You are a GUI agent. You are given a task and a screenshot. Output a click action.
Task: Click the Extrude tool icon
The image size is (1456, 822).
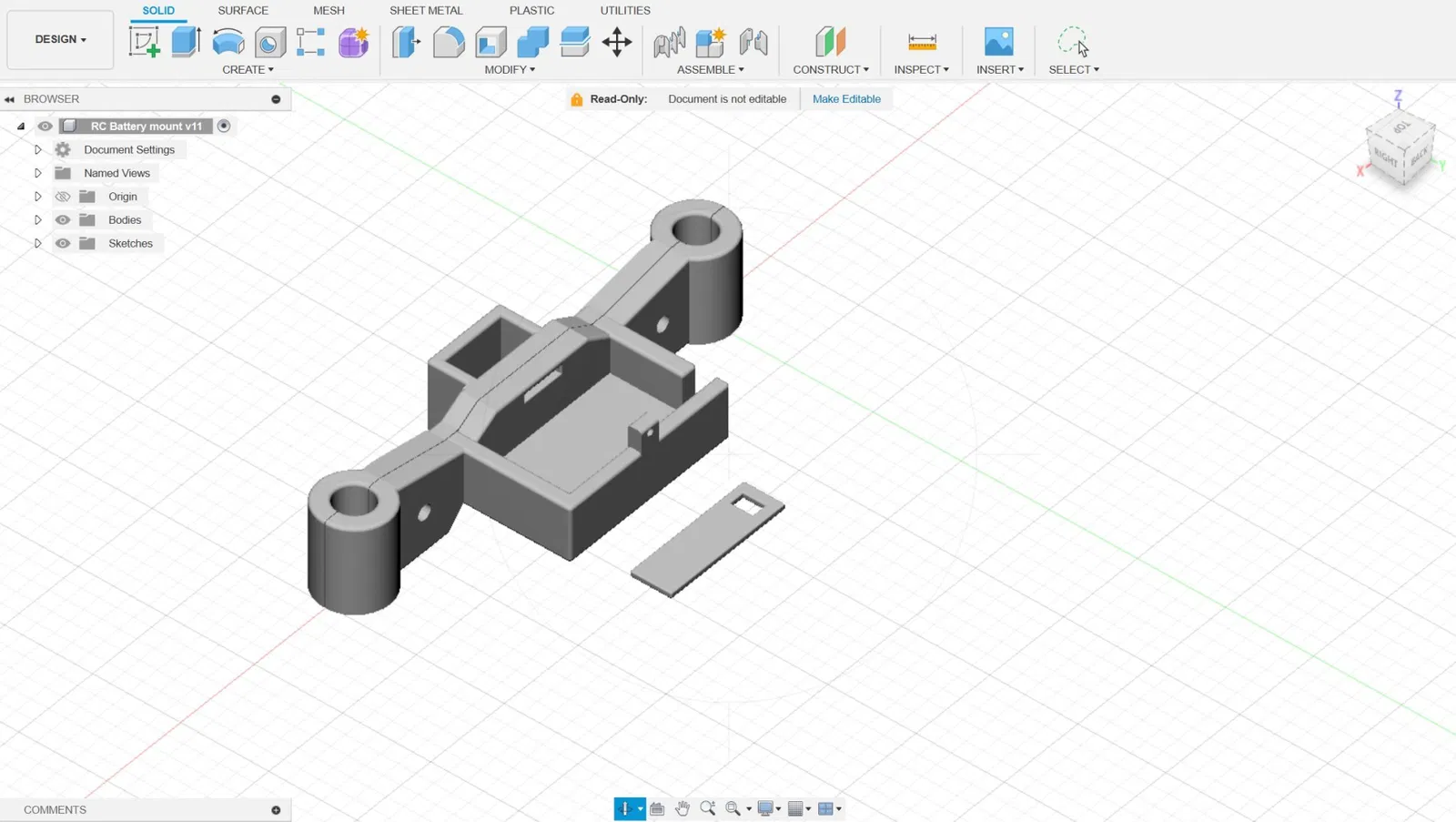click(186, 42)
